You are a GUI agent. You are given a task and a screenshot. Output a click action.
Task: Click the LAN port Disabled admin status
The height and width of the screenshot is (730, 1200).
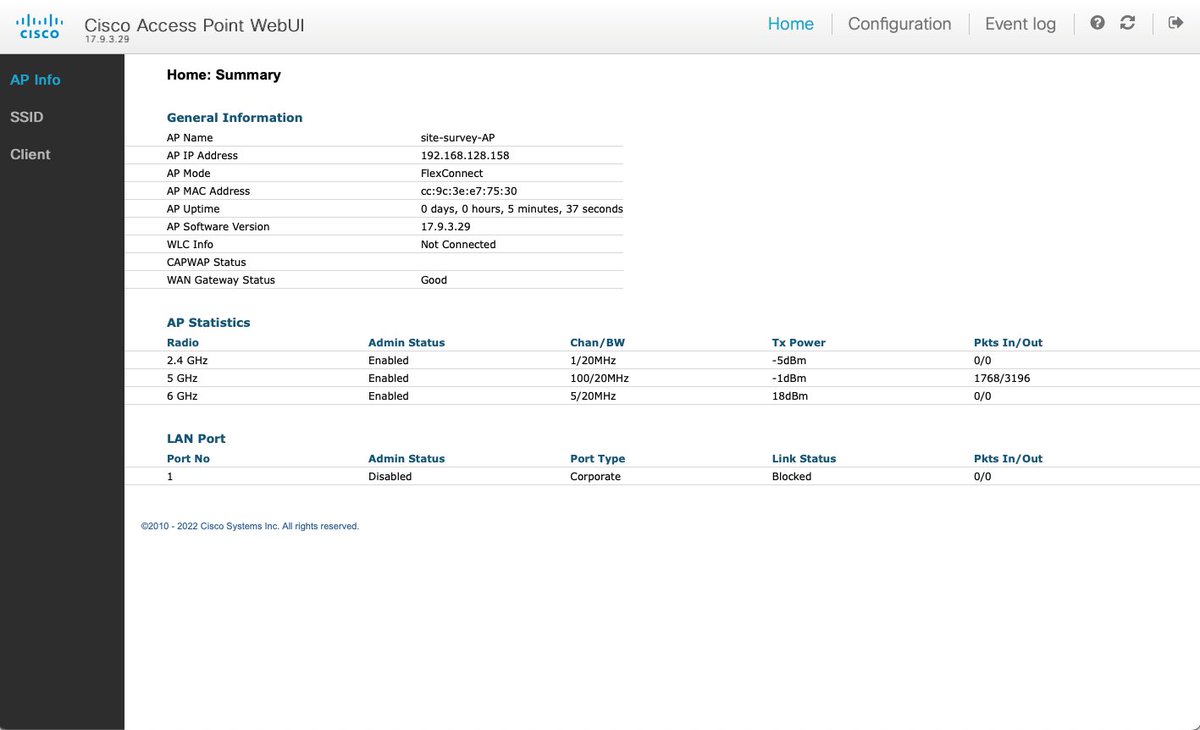click(390, 476)
